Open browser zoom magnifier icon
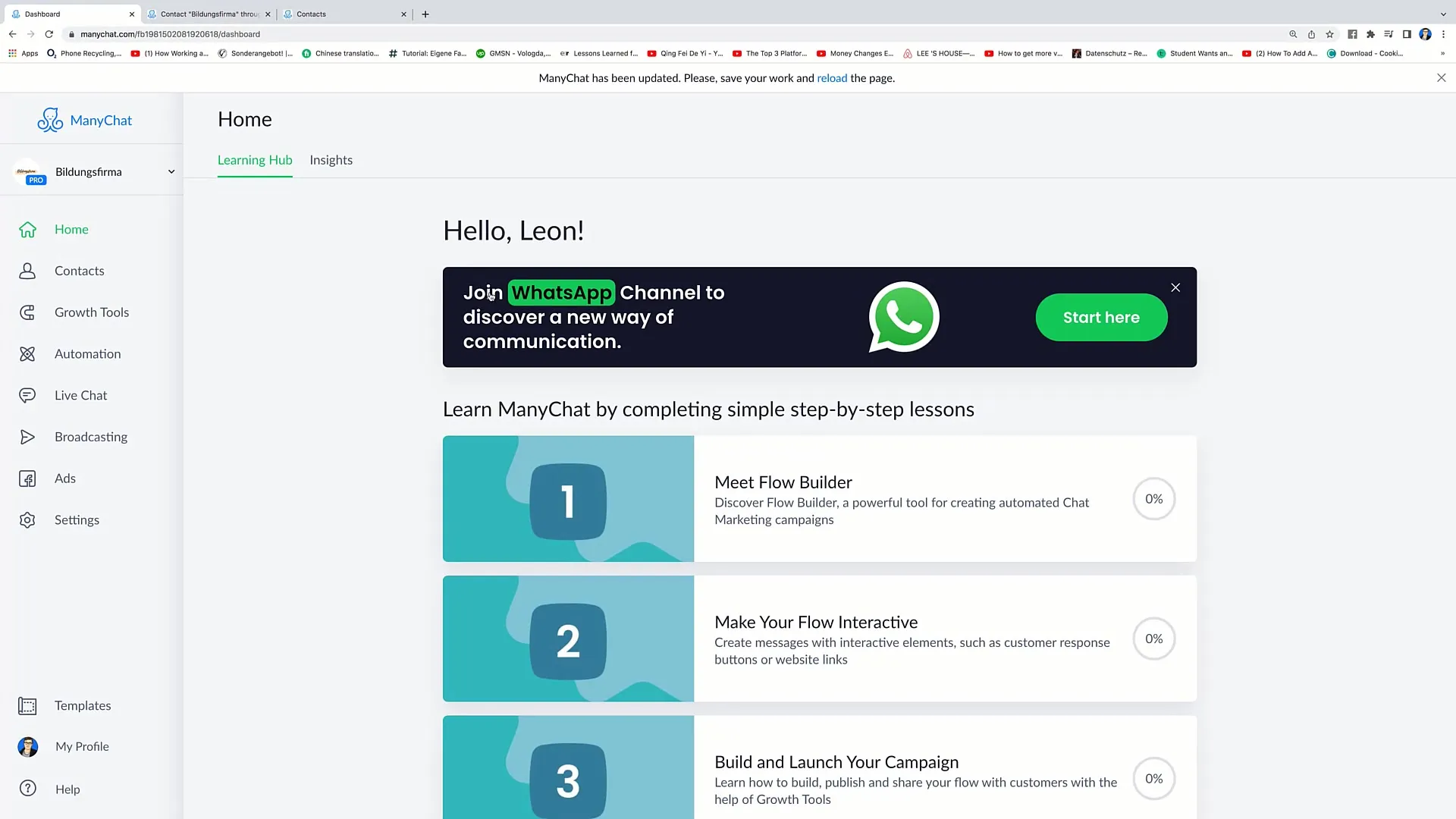 [1293, 34]
